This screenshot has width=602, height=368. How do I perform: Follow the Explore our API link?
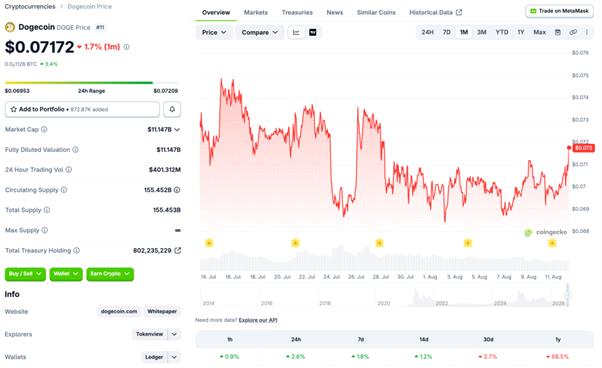[258, 320]
